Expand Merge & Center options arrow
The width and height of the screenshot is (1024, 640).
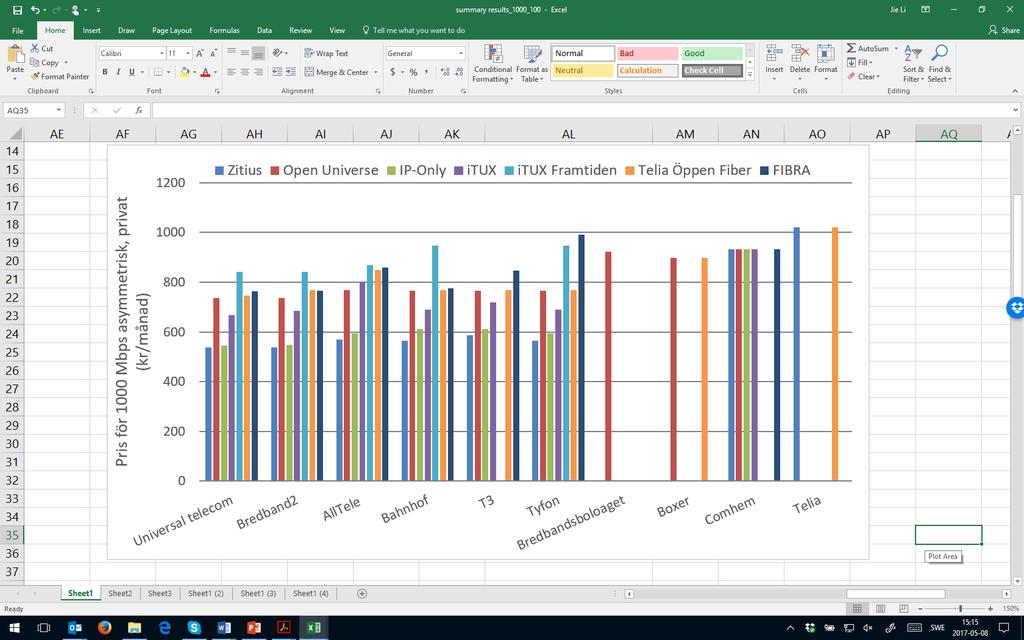[376, 72]
